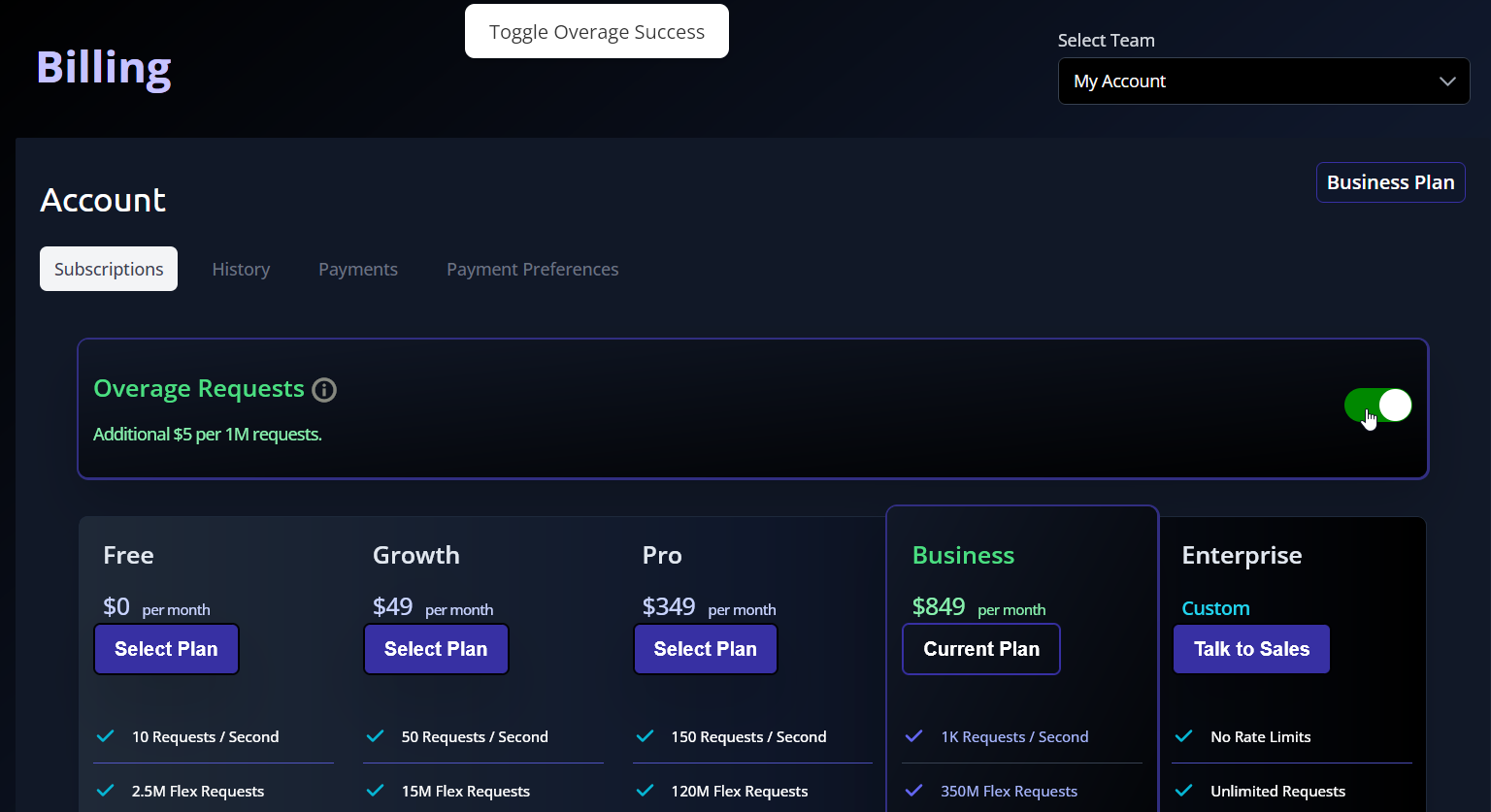Image resolution: width=1491 pixels, height=812 pixels.
Task: Click checkmark icon beside No Rate Limits
Action: pyautogui.click(x=1183, y=736)
